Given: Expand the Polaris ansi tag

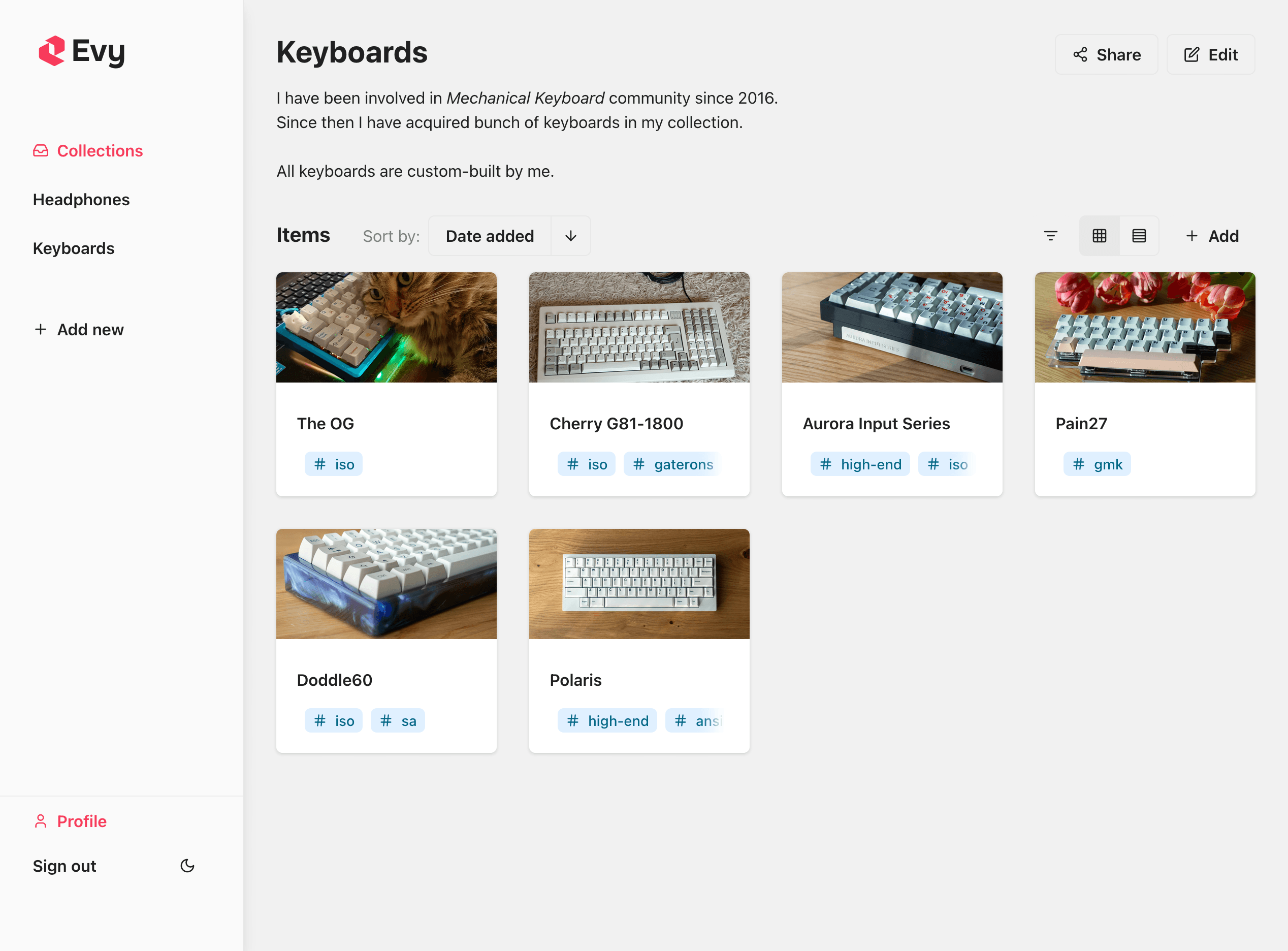Looking at the screenshot, I should 700,720.
